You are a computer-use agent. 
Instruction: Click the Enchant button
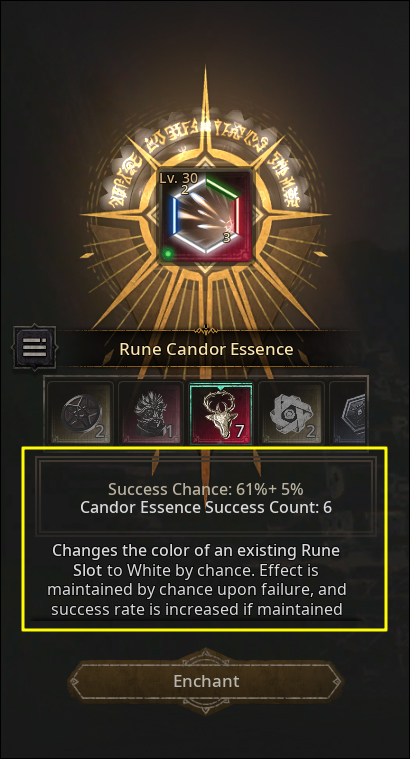[x=205, y=681]
